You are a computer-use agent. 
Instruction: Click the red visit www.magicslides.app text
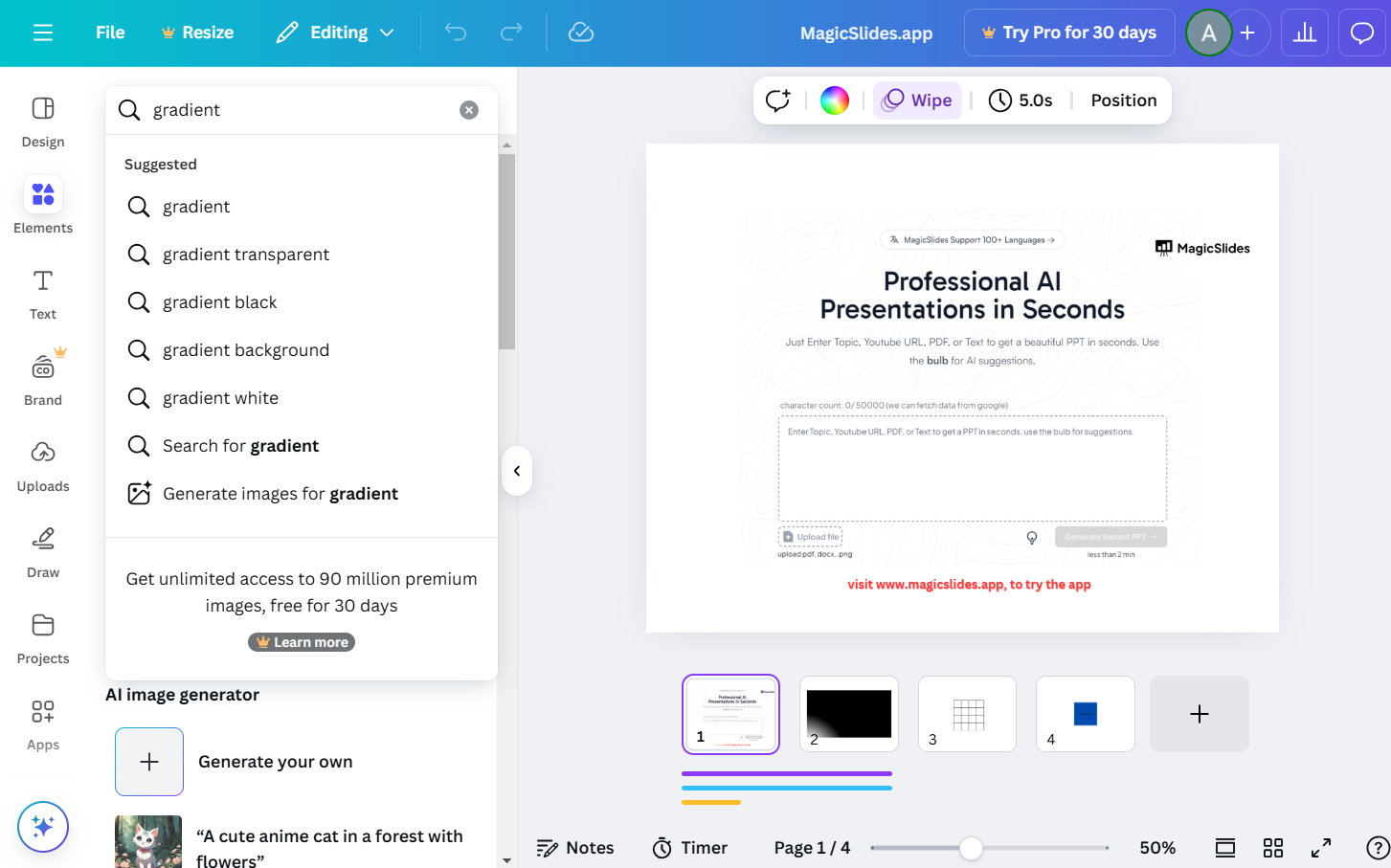[969, 585]
